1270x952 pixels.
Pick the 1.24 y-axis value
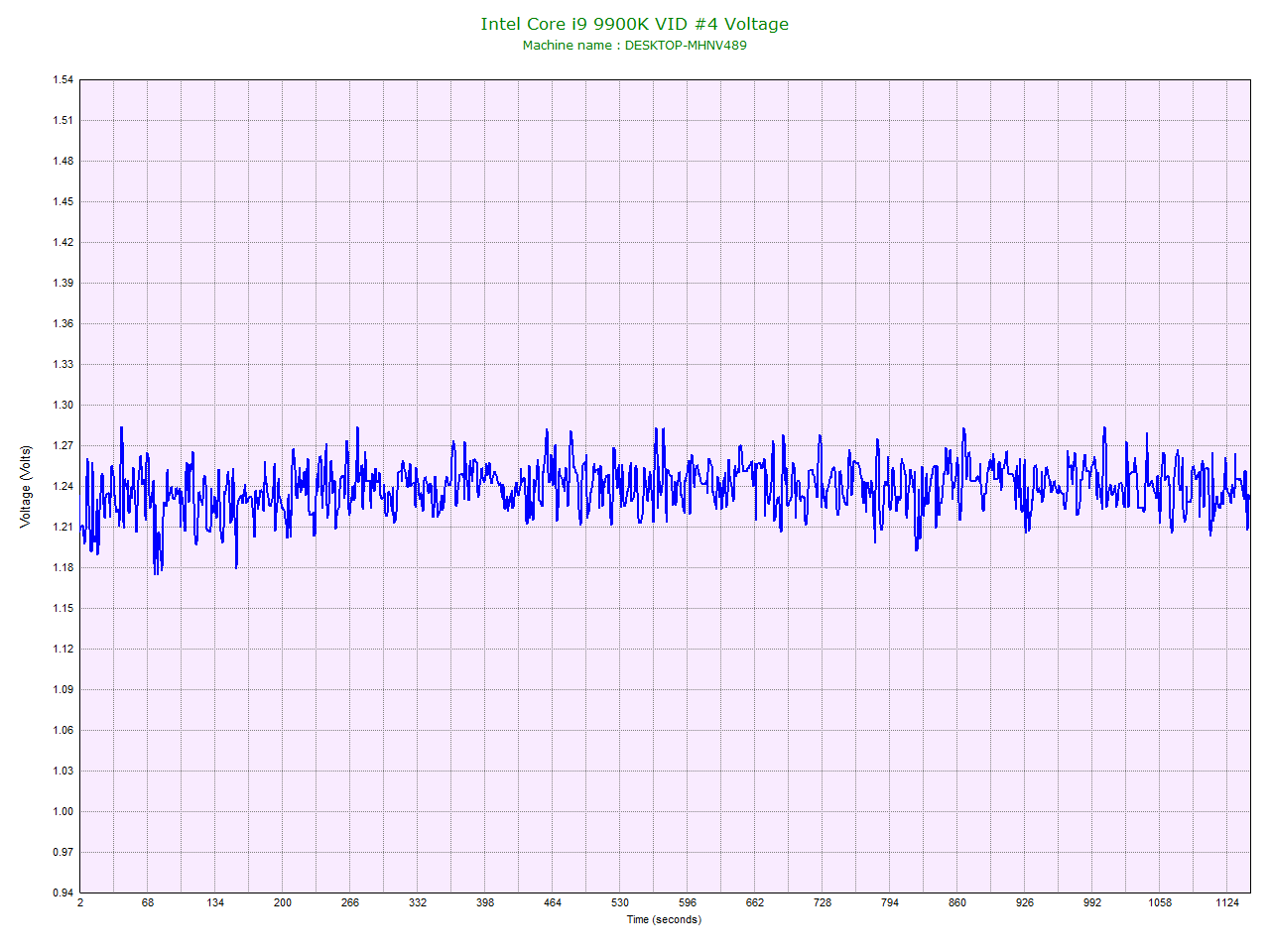63,487
